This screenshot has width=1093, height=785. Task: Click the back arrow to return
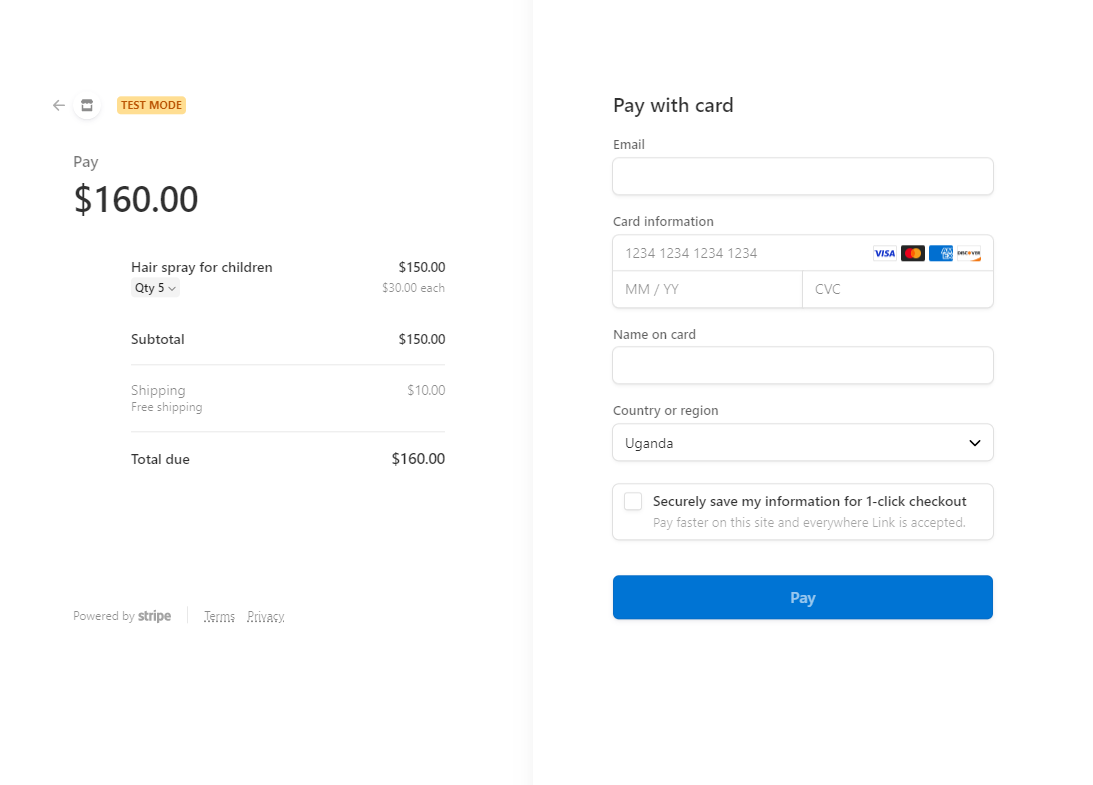(58, 105)
